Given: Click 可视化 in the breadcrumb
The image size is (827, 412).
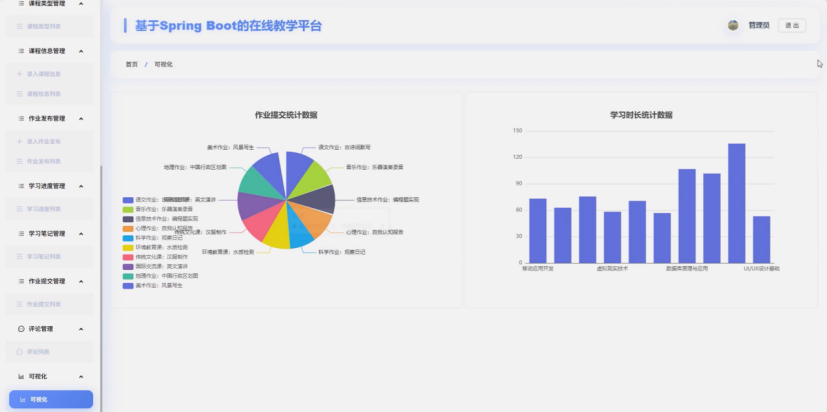Looking at the screenshot, I should [164, 64].
